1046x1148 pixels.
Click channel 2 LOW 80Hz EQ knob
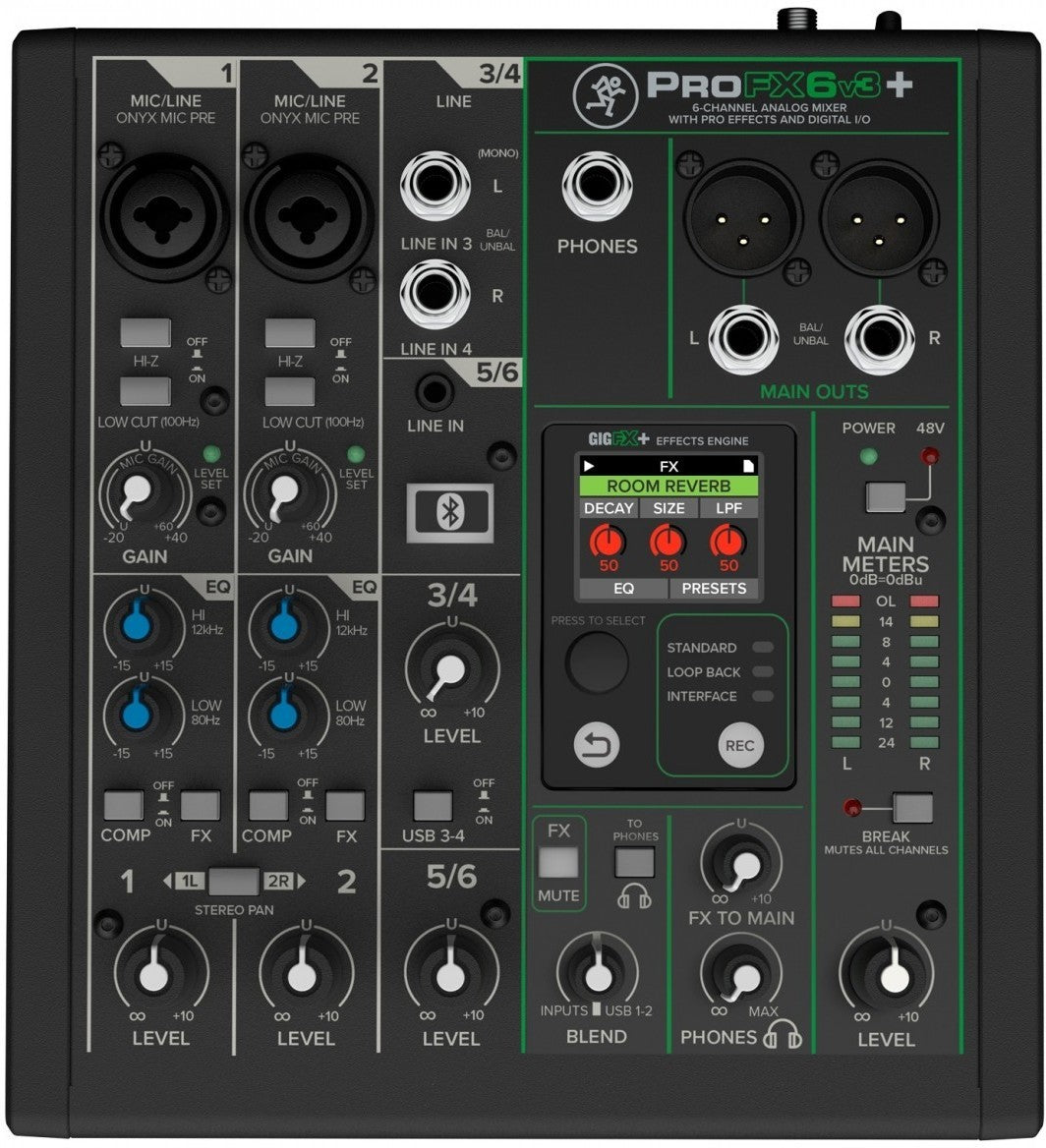pyautogui.click(x=283, y=714)
